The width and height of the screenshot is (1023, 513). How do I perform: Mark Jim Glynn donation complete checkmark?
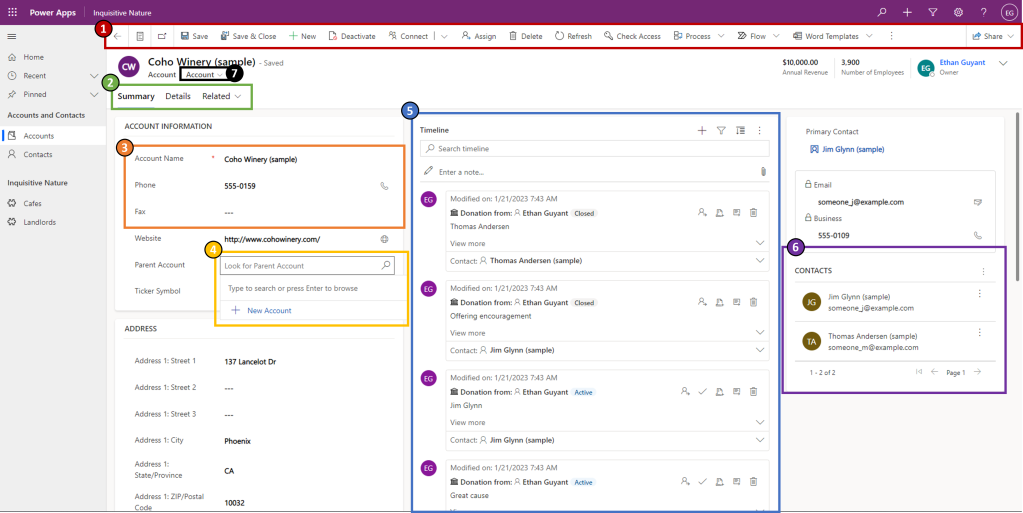tap(702, 392)
